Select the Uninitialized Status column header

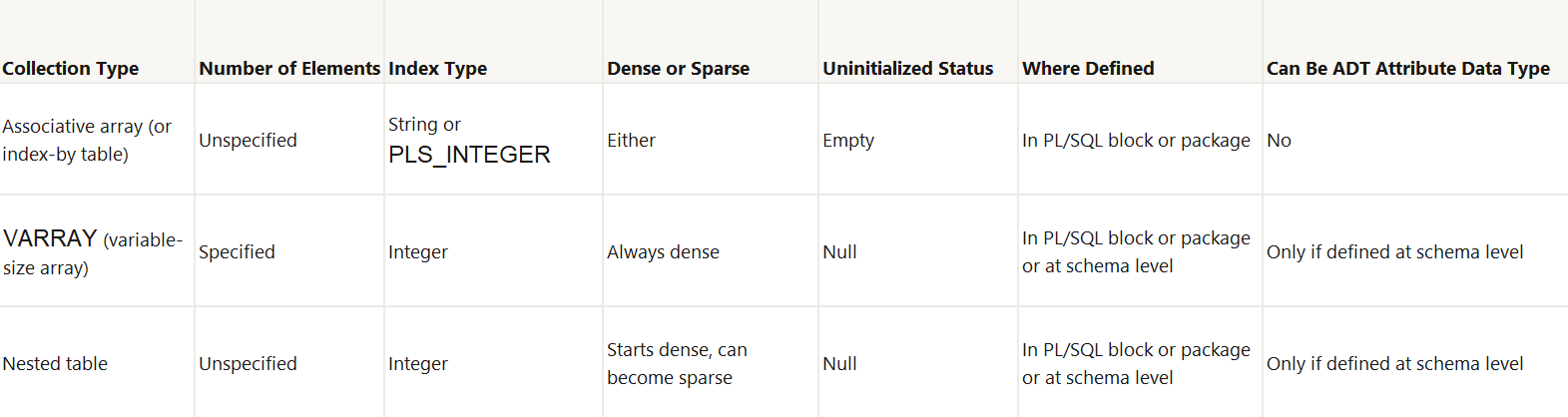(x=907, y=69)
